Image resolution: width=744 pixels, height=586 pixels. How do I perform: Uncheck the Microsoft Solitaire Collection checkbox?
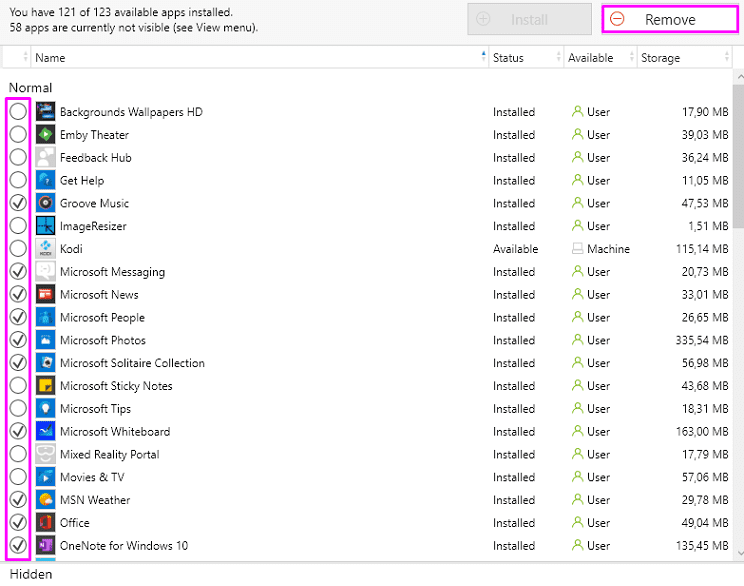pyautogui.click(x=18, y=363)
